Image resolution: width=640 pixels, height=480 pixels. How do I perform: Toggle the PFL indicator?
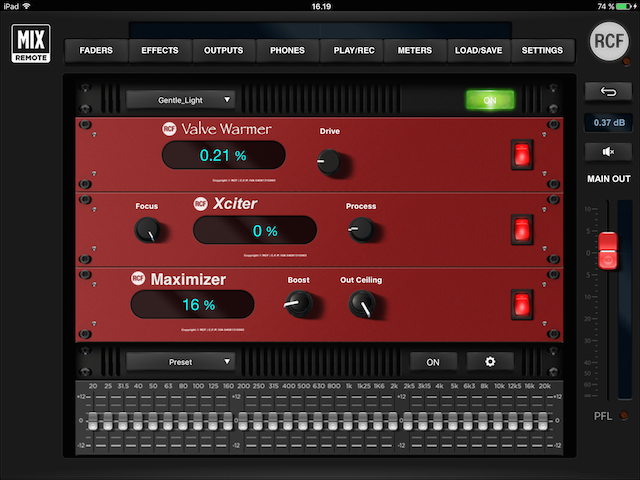[623, 415]
